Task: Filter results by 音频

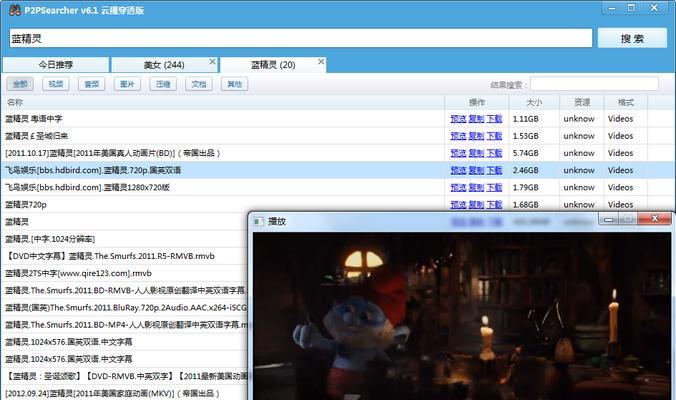Action: point(91,84)
